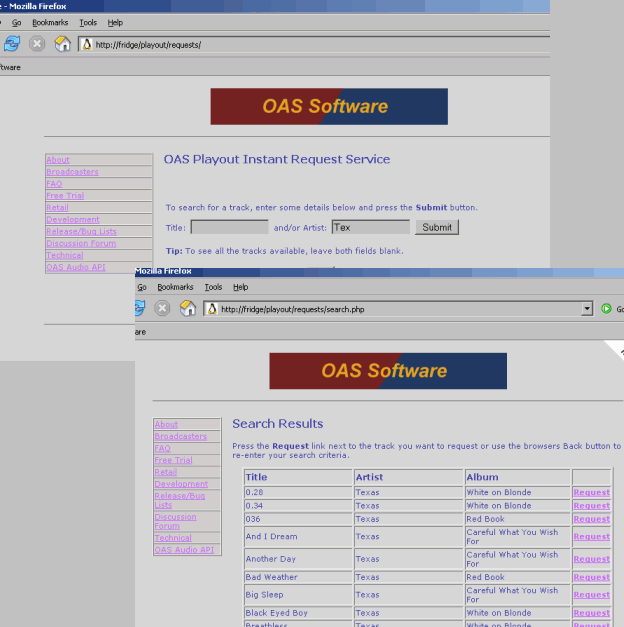Open OAS Audio API link in back window
Image resolution: width=624 pixels, height=627 pixels.
[76, 267]
